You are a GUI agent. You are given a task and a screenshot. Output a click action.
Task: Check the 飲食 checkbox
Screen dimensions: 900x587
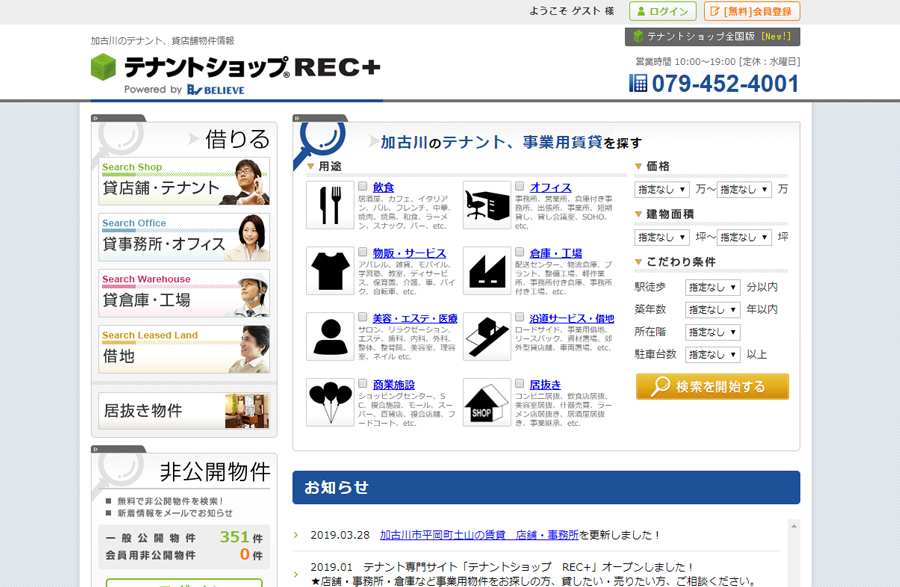pyautogui.click(x=363, y=187)
